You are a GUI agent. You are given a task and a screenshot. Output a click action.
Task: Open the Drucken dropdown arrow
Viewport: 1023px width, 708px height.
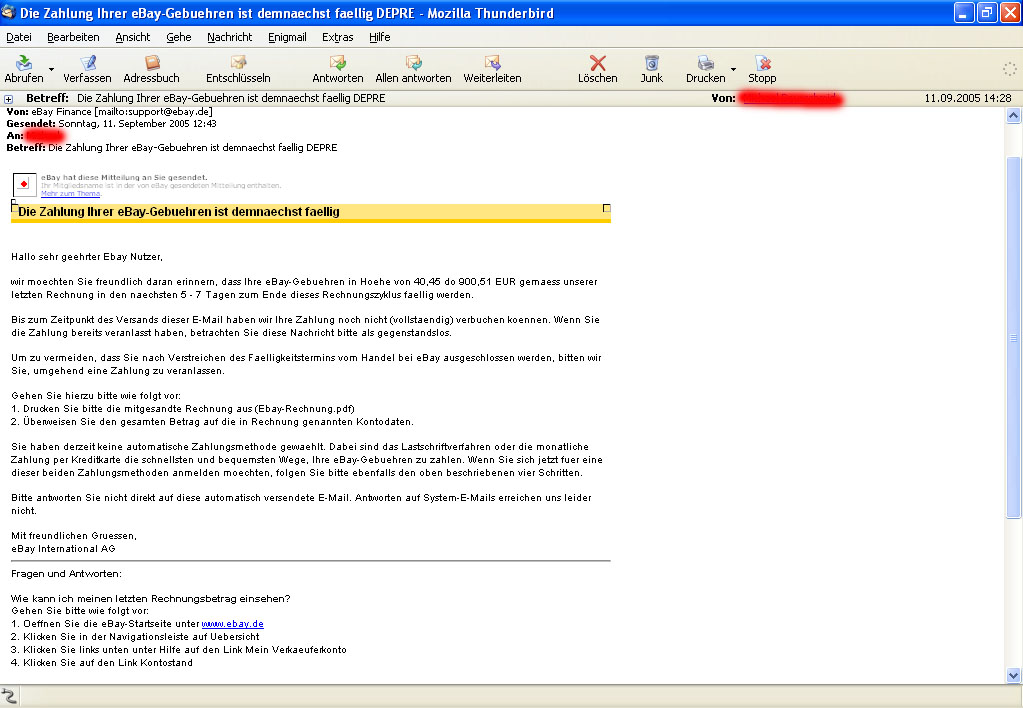[733, 69]
